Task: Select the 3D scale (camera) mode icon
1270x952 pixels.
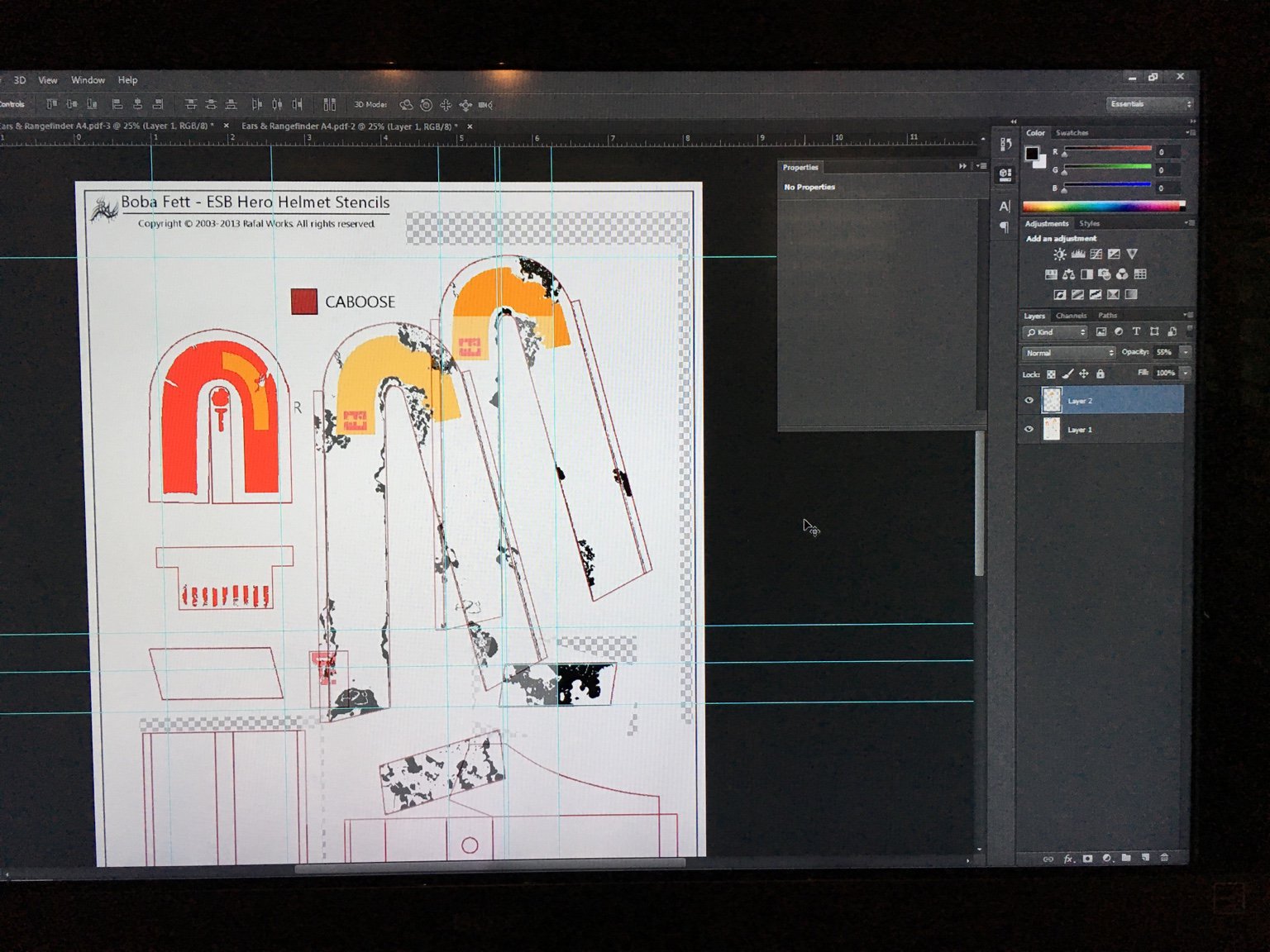Action: pos(485,105)
